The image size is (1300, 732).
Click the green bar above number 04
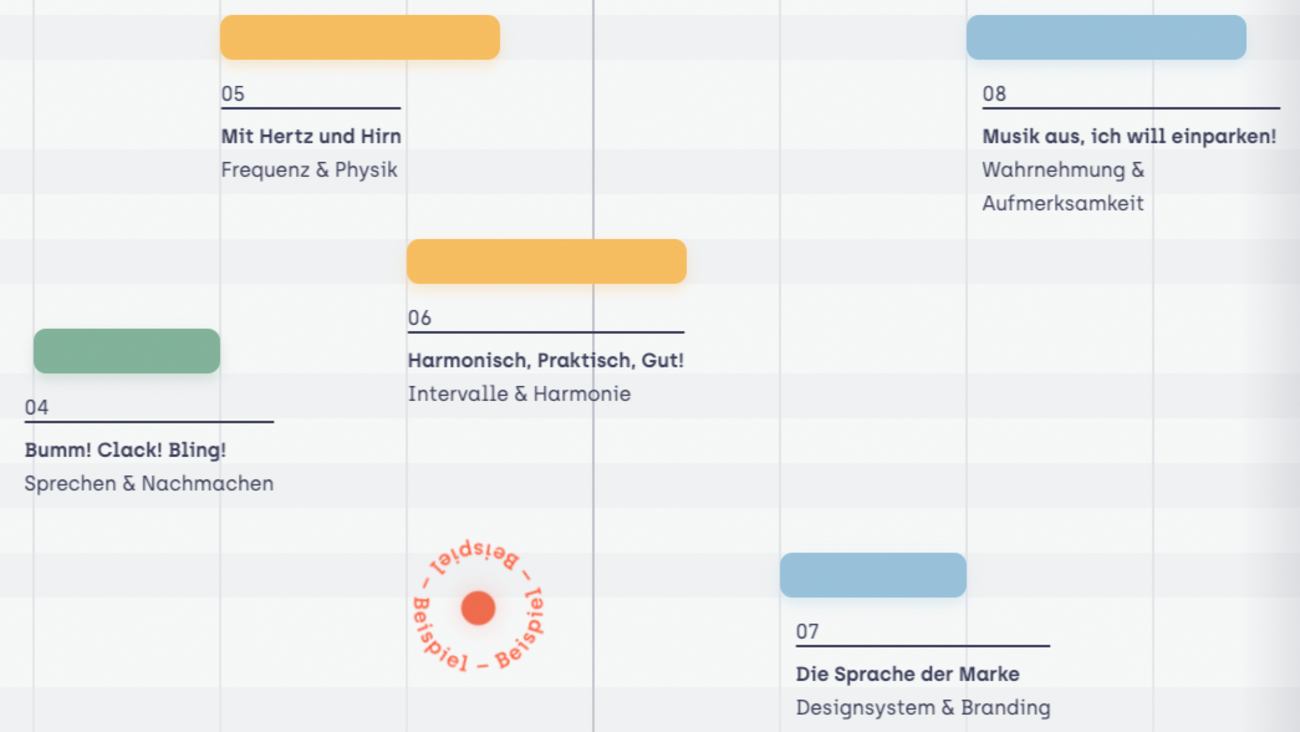127,351
